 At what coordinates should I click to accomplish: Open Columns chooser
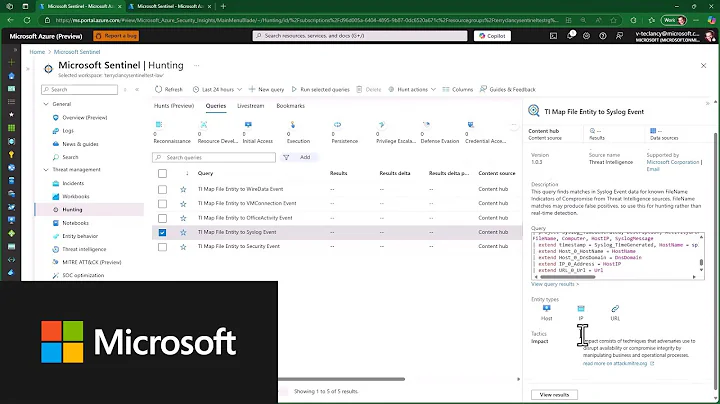click(457, 90)
